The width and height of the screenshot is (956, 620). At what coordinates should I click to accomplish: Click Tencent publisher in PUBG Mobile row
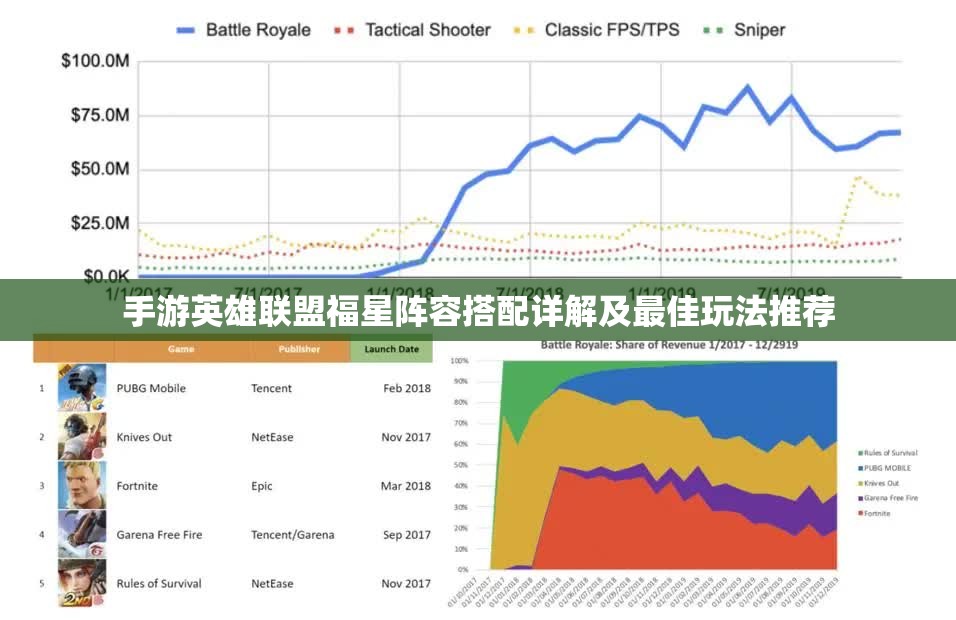(x=271, y=388)
